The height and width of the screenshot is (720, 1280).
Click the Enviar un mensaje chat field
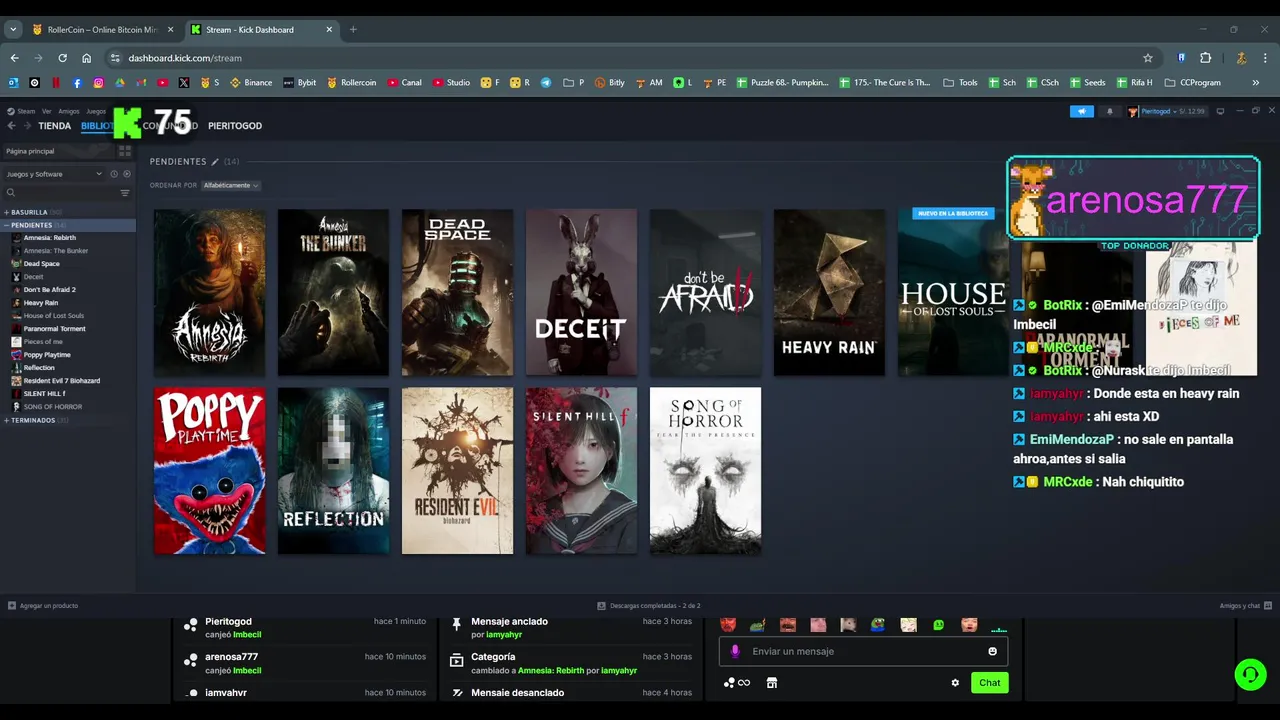863,651
